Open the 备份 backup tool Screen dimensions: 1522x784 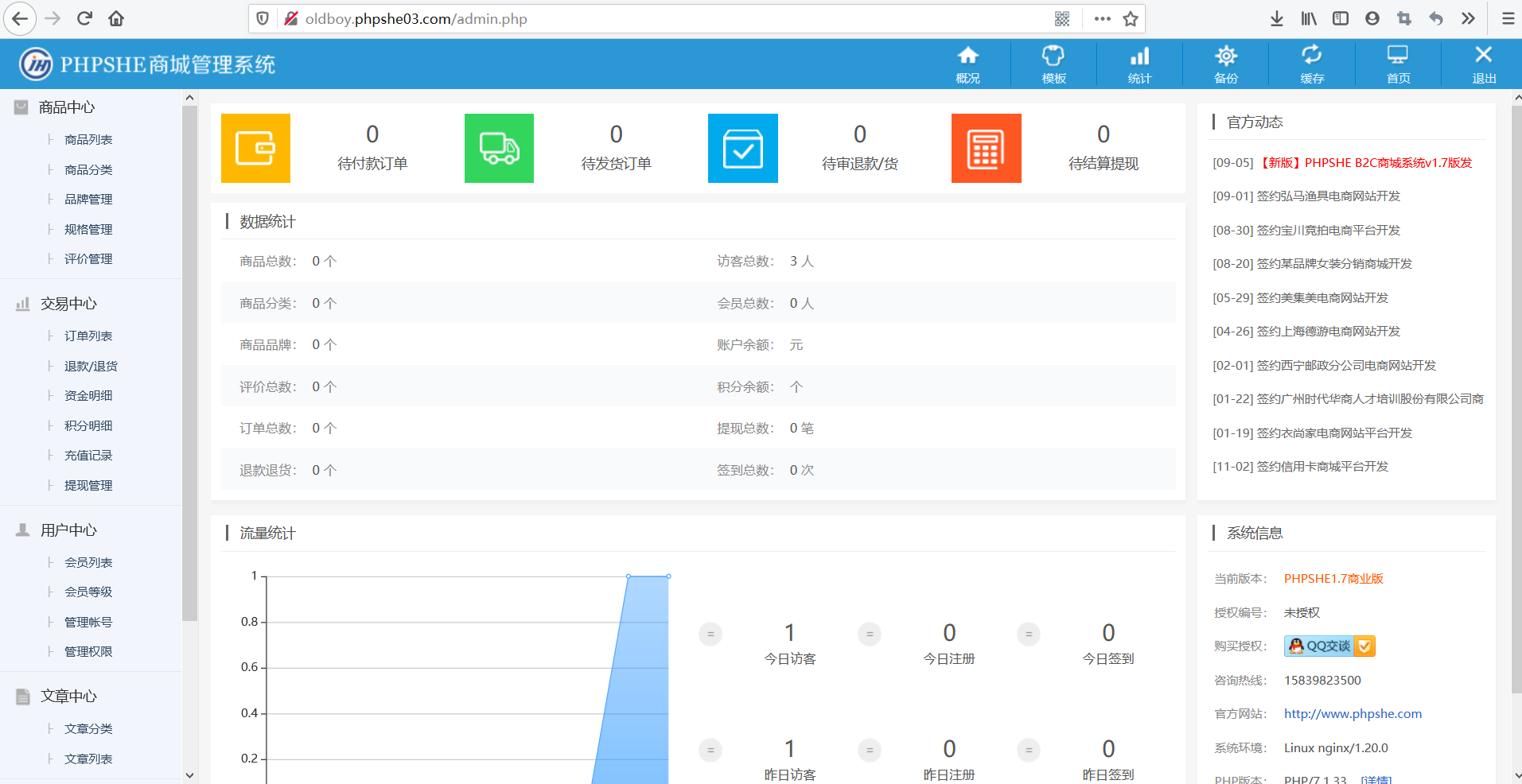[x=1225, y=64]
